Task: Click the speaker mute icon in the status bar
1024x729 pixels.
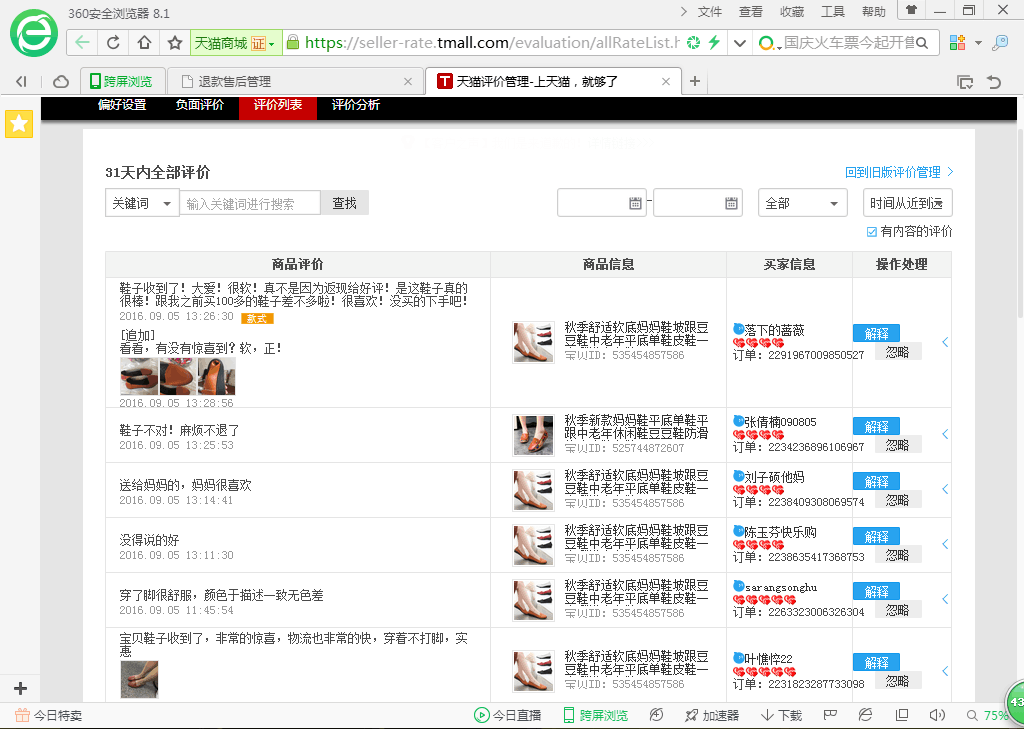Action: pos(937,715)
